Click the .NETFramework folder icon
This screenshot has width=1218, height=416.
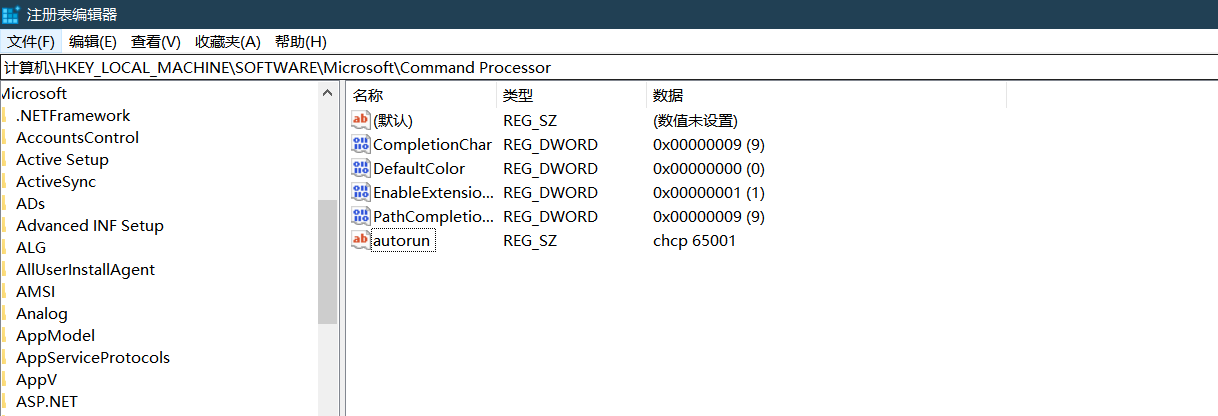[5, 116]
